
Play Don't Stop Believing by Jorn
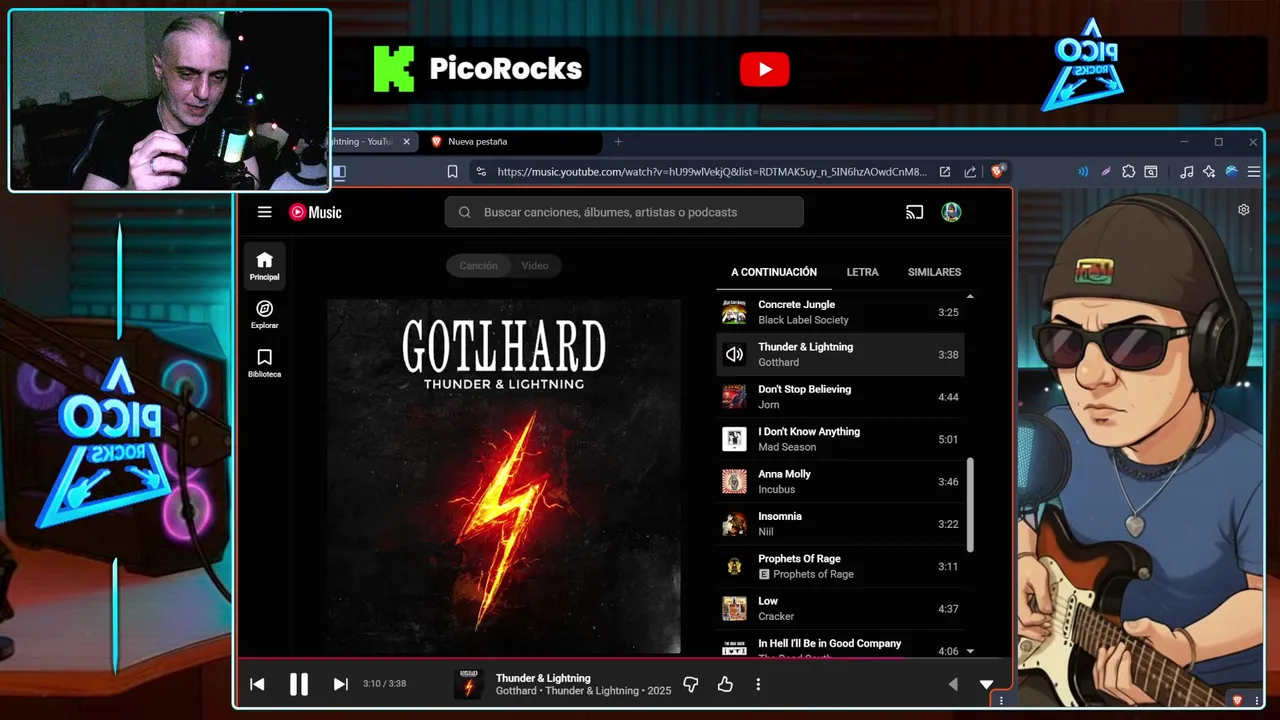840,397
